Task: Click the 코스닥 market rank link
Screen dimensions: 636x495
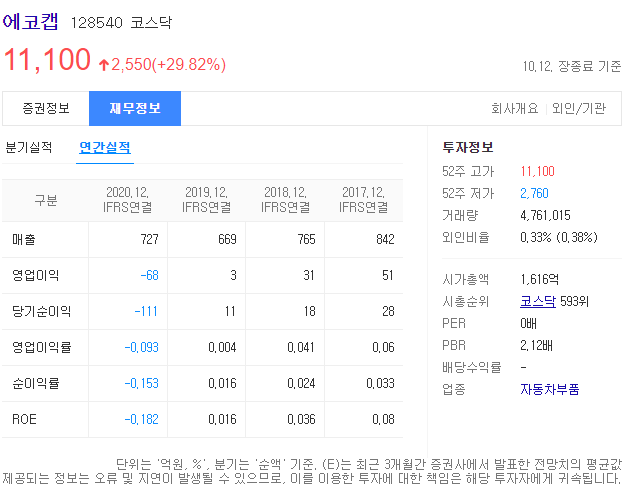Action: click(538, 301)
